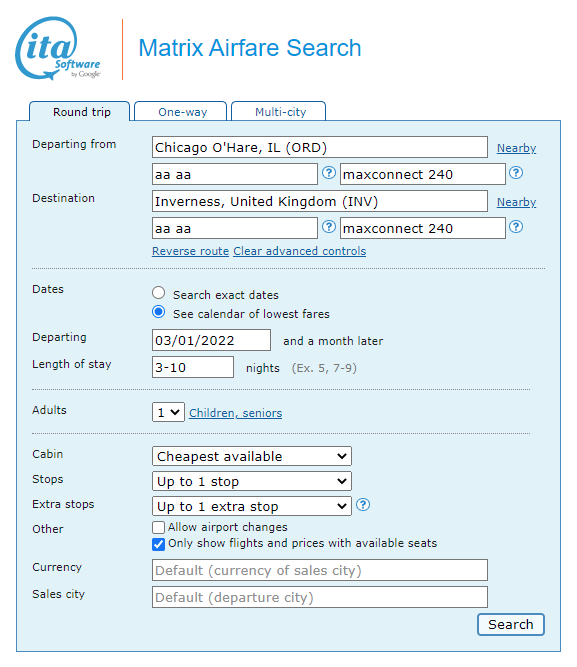Open the Adults count dropdown
This screenshot has height=667, width=577.
(168, 412)
